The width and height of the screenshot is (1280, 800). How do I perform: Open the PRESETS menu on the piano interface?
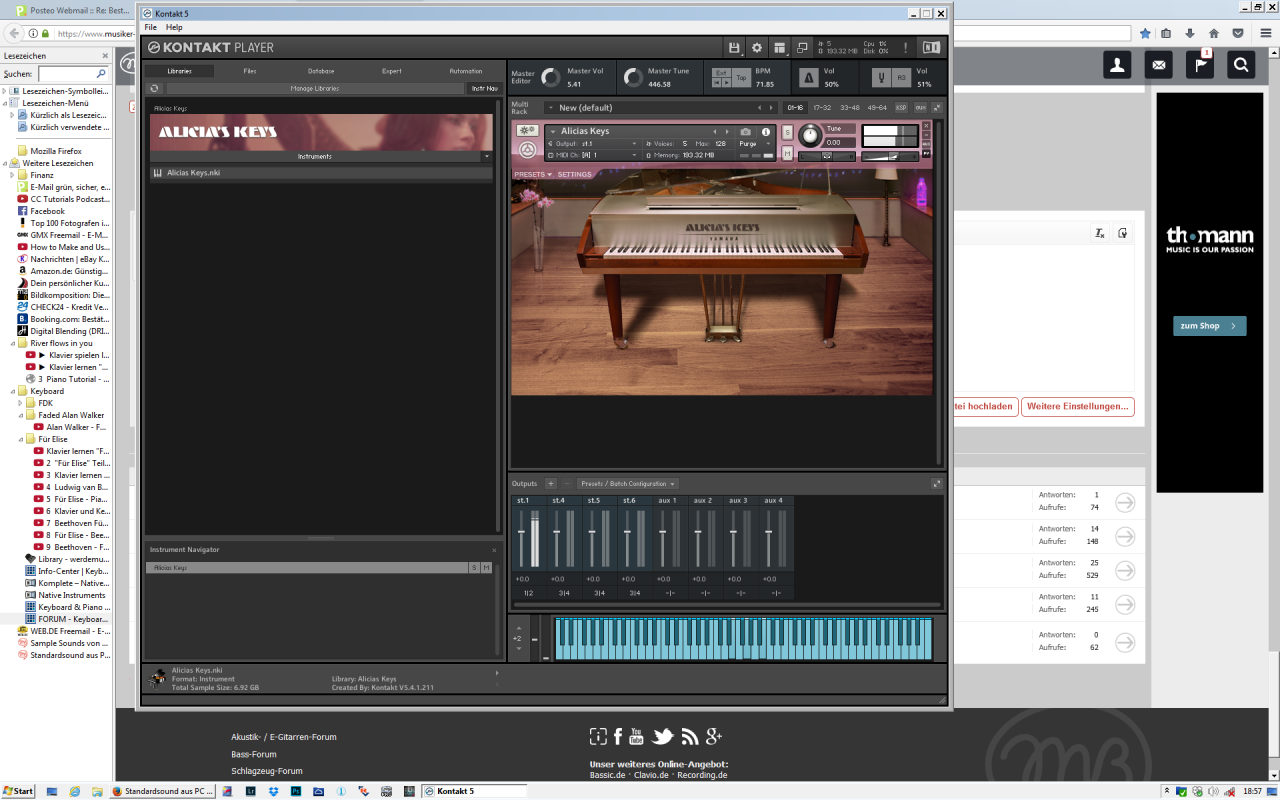pos(532,175)
